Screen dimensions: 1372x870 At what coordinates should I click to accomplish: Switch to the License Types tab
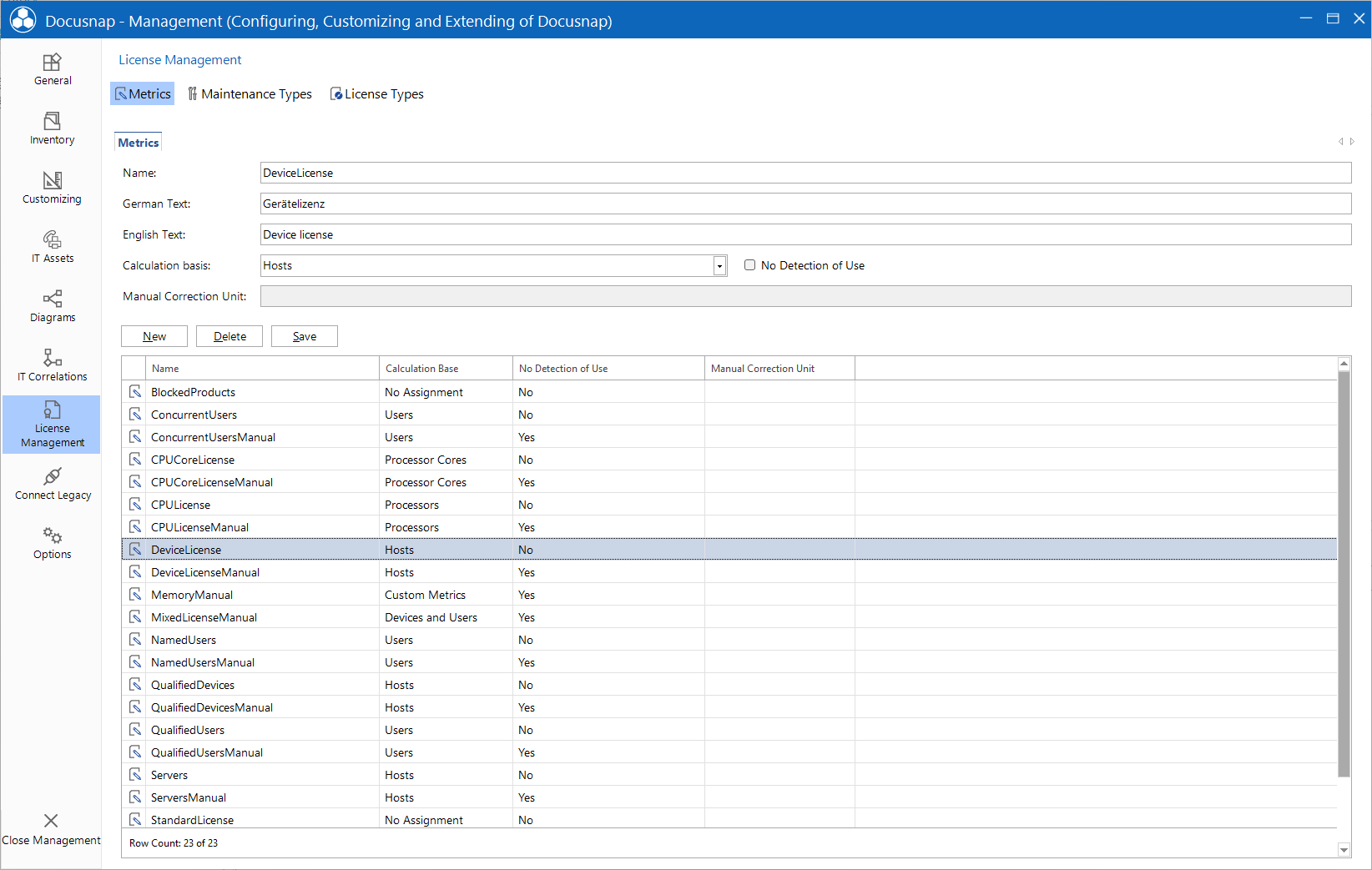[377, 93]
